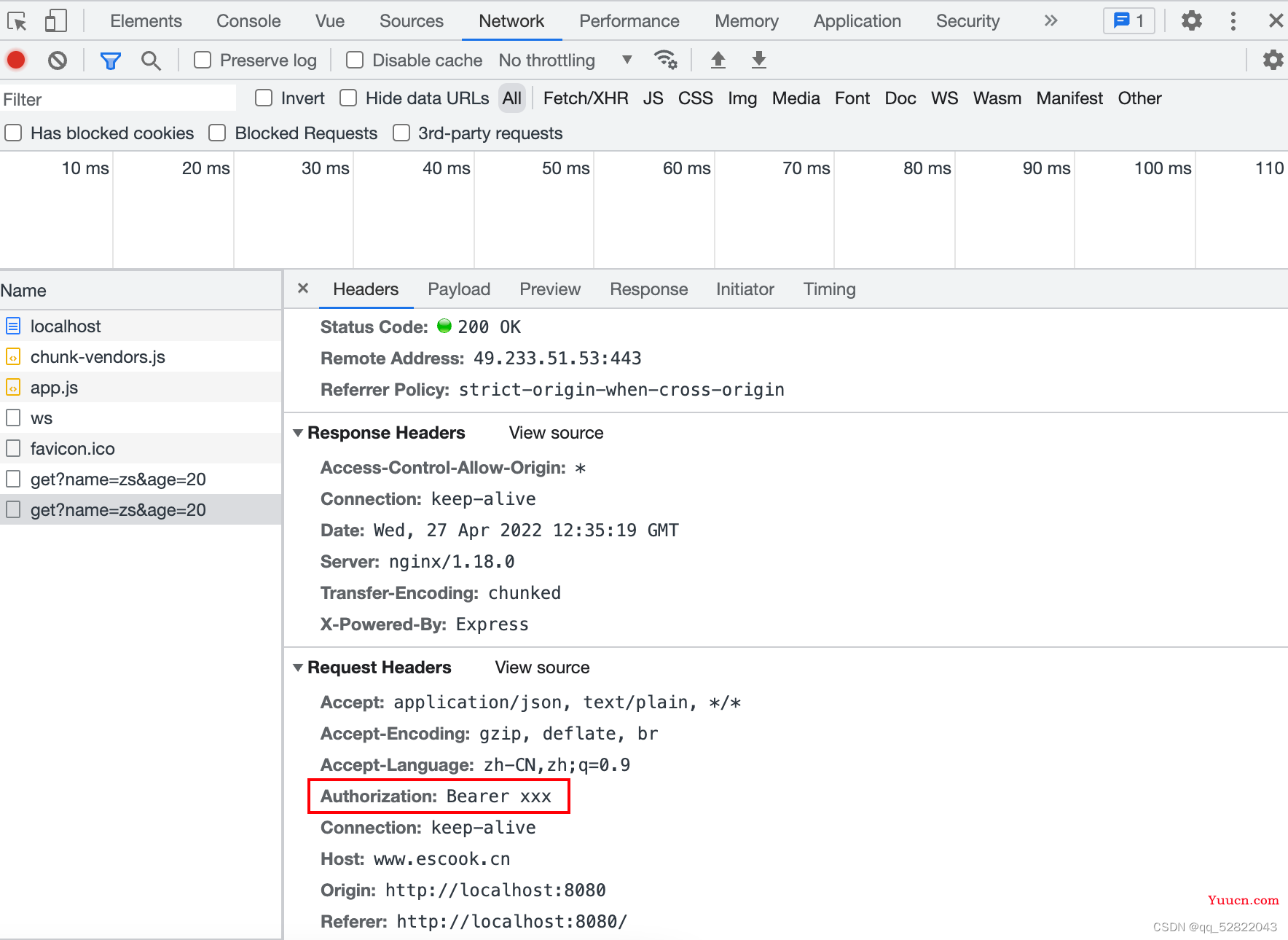Click the Filter text input field

click(x=119, y=99)
